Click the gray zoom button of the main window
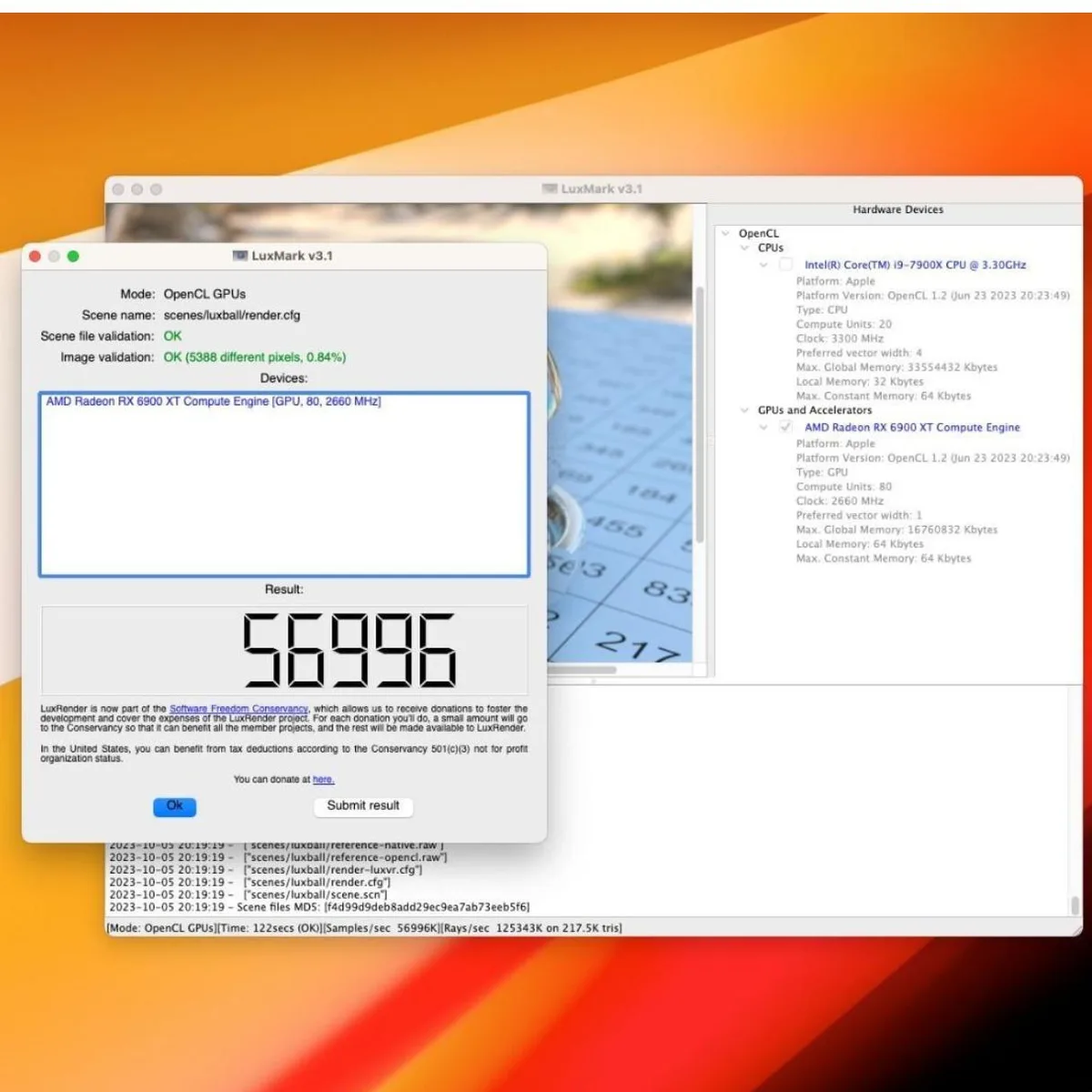 click(x=156, y=189)
